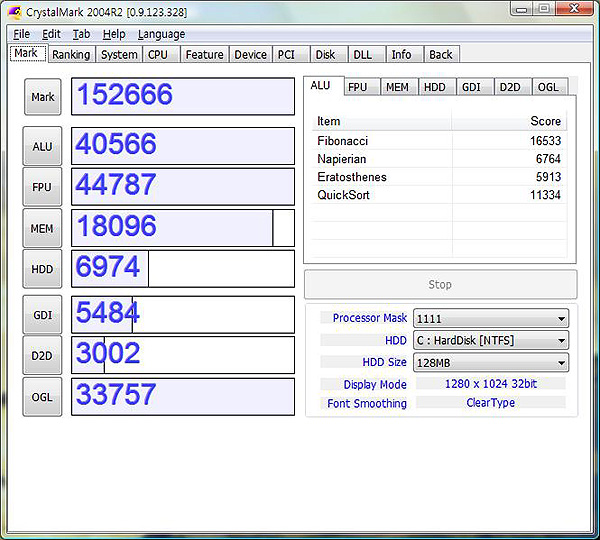
Task: Switch to the Ranking tab
Action: [x=72, y=55]
